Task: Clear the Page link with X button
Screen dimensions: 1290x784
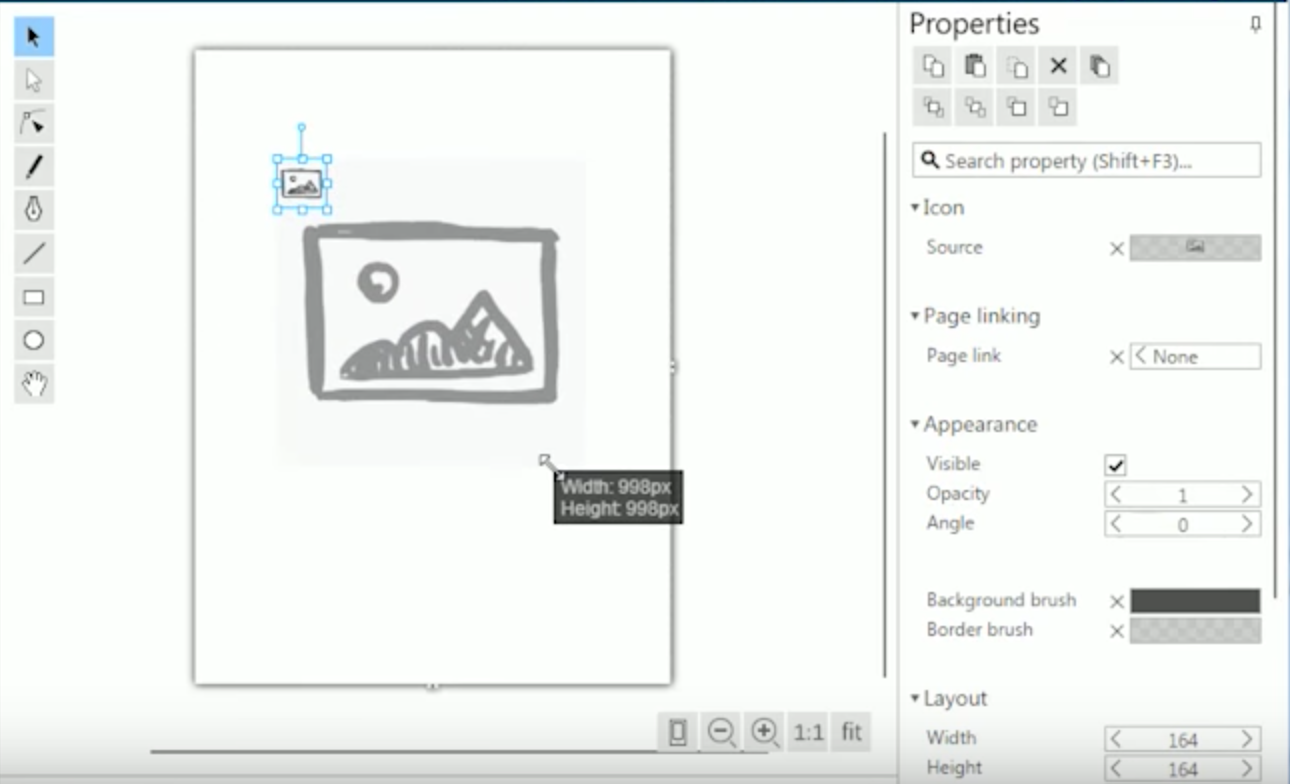Action: click(1117, 356)
